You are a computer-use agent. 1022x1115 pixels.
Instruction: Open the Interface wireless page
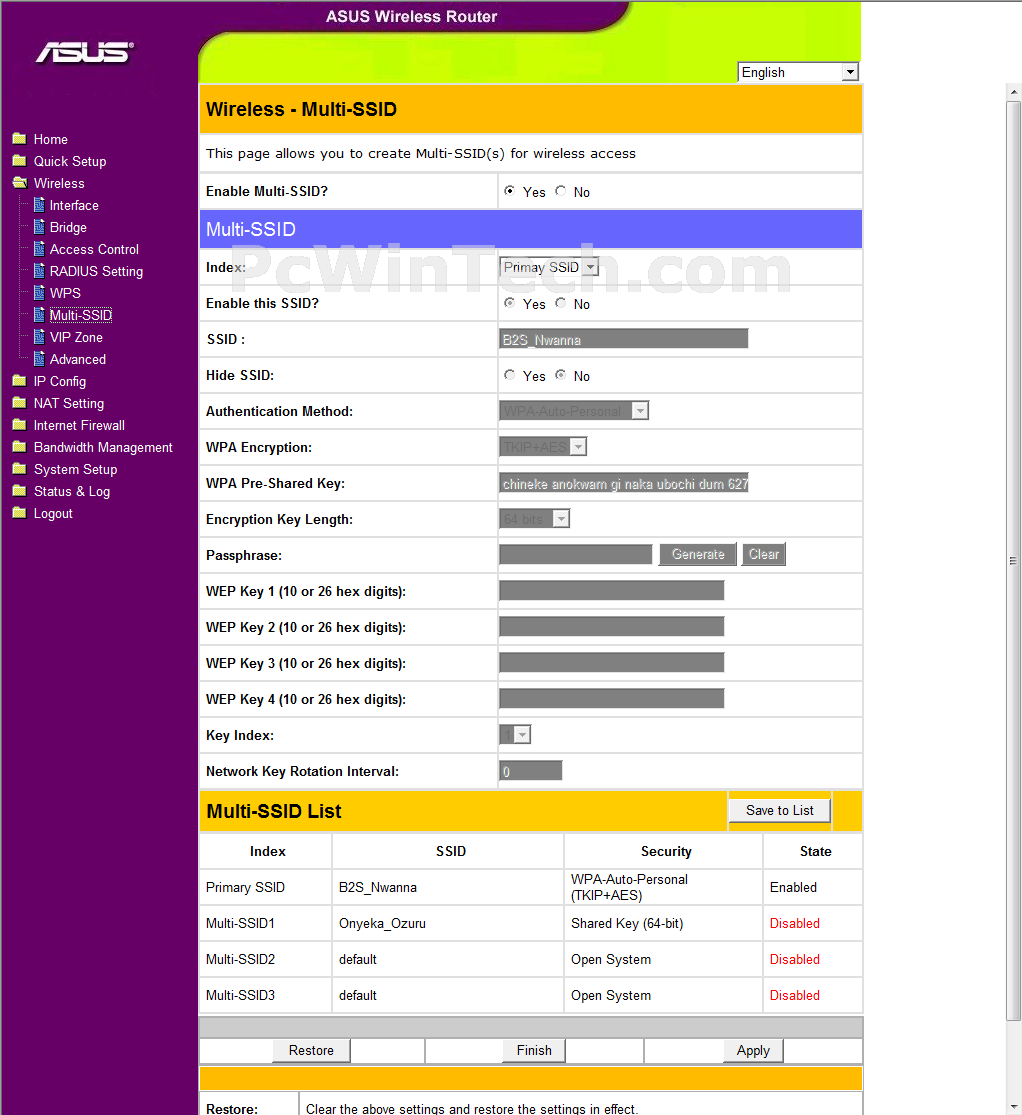tap(74, 206)
